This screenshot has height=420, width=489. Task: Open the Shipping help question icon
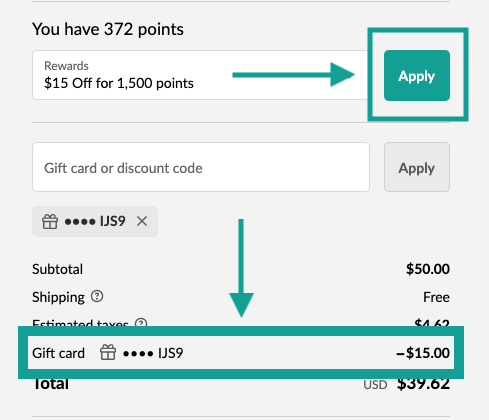97,296
